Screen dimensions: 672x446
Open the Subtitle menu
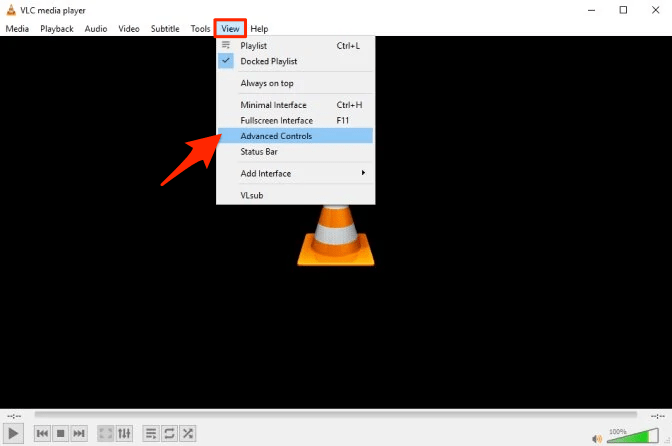pyautogui.click(x=165, y=29)
